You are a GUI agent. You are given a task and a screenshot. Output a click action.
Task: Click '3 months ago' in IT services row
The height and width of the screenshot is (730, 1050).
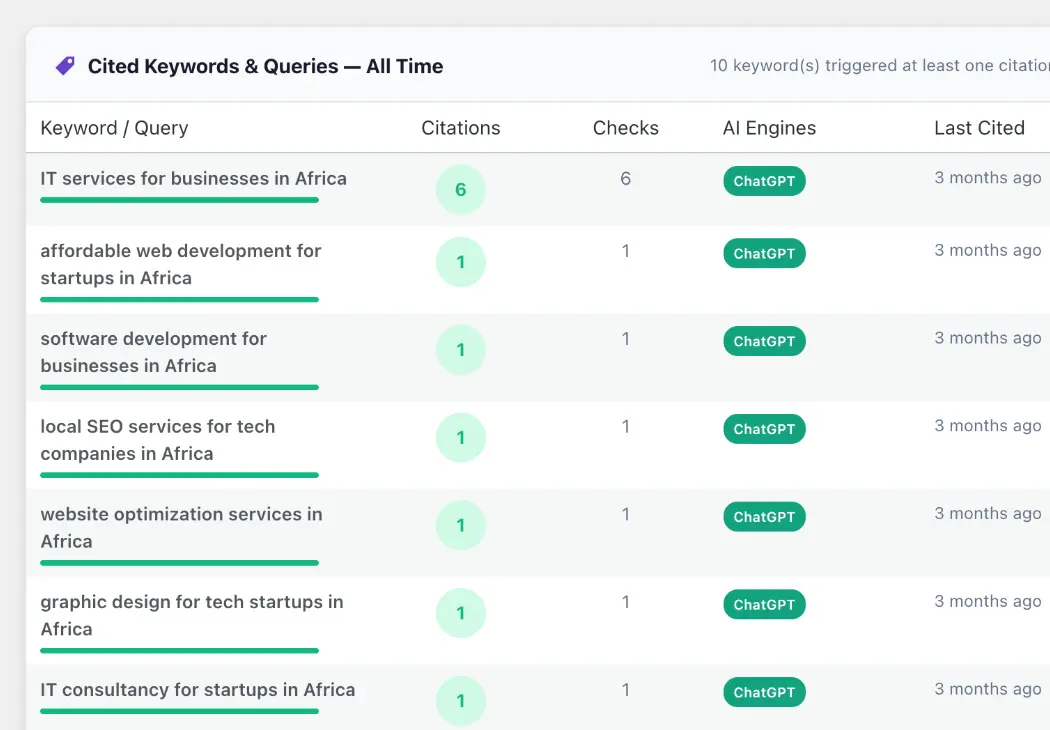click(988, 177)
